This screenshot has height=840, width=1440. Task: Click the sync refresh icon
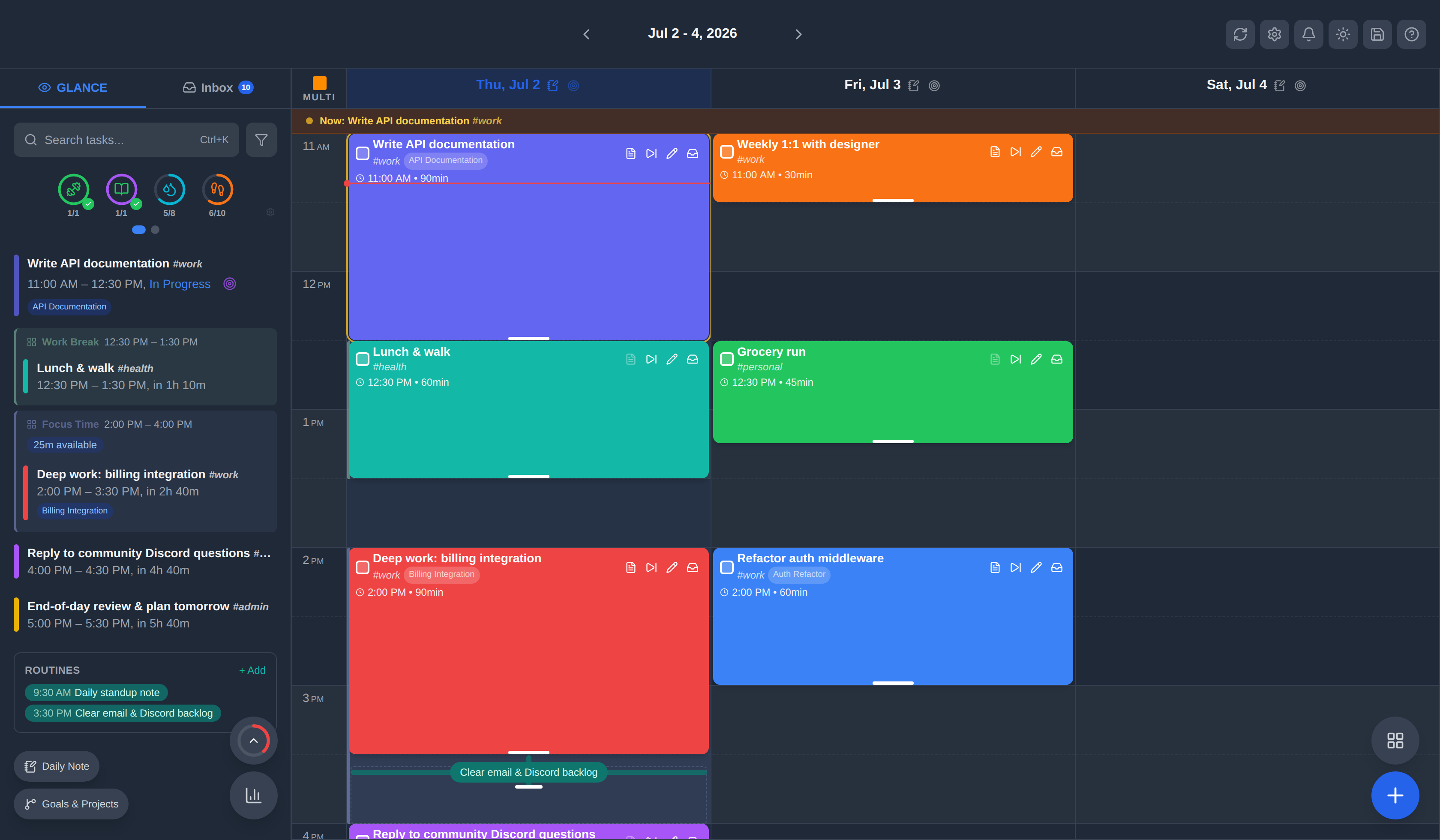coord(1240,34)
